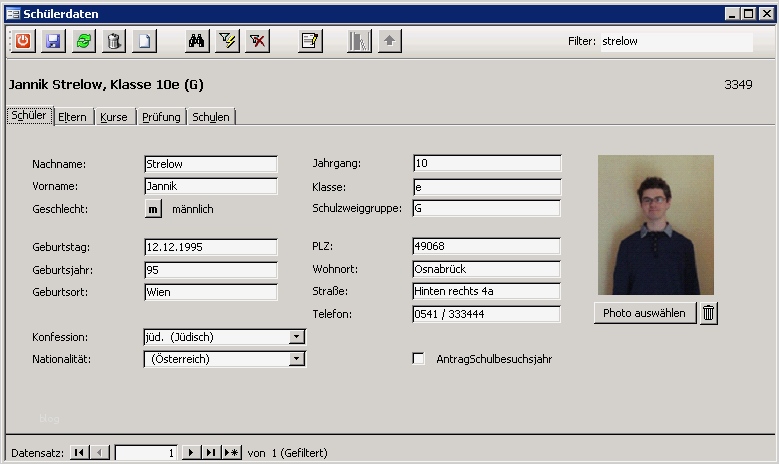Open the Schulen tab
This screenshot has width=779, height=464.
(211, 117)
